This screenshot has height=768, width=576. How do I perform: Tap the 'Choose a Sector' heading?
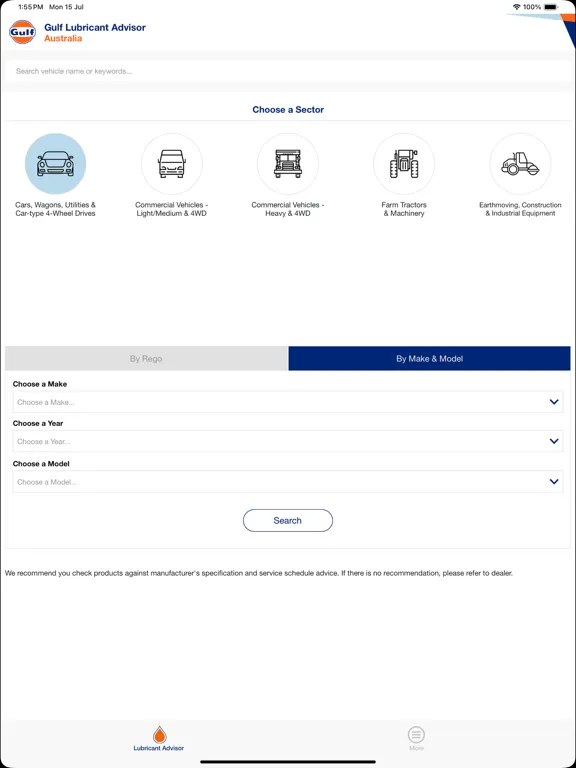click(288, 110)
